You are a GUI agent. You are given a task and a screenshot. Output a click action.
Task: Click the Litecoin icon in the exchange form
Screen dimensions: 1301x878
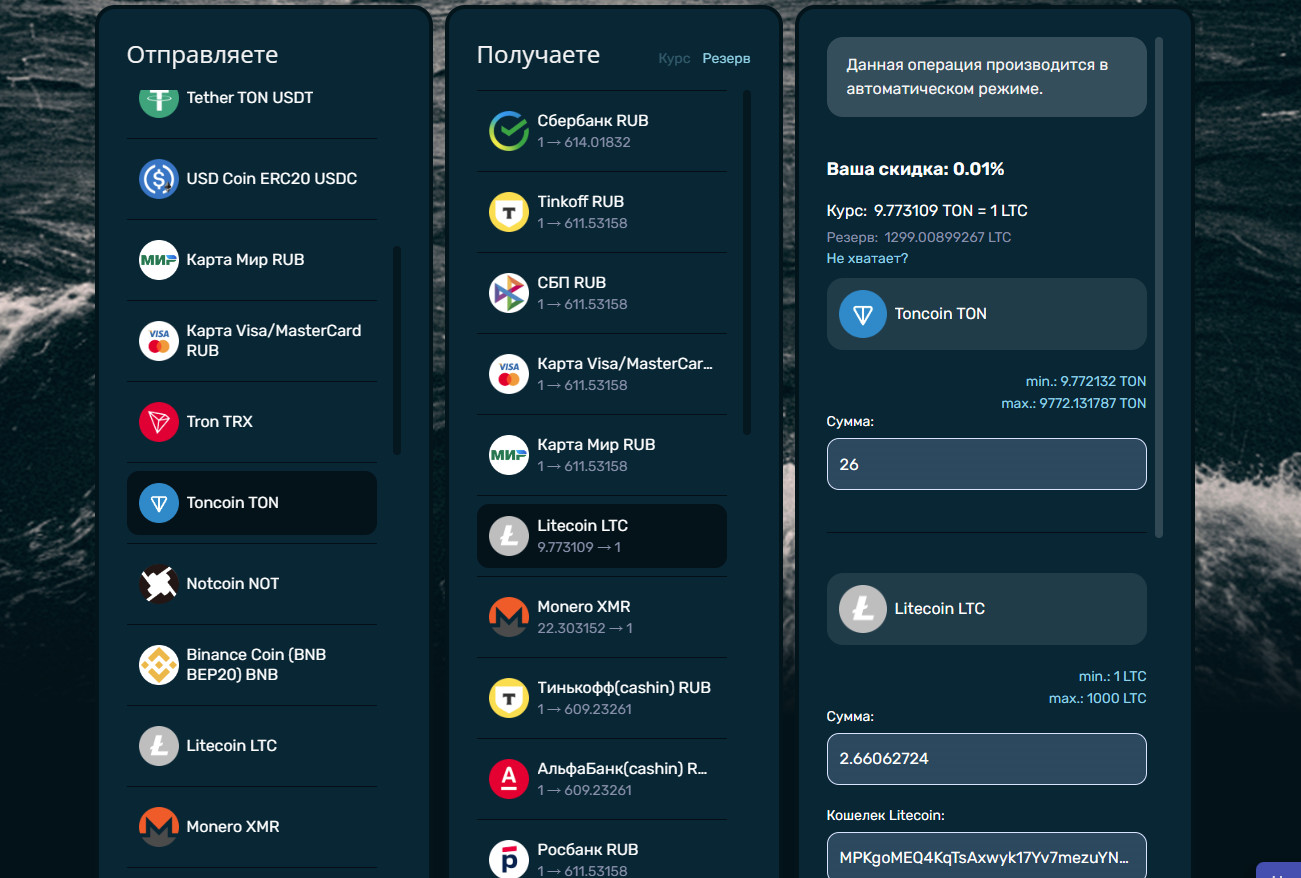click(x=862, y=609)
